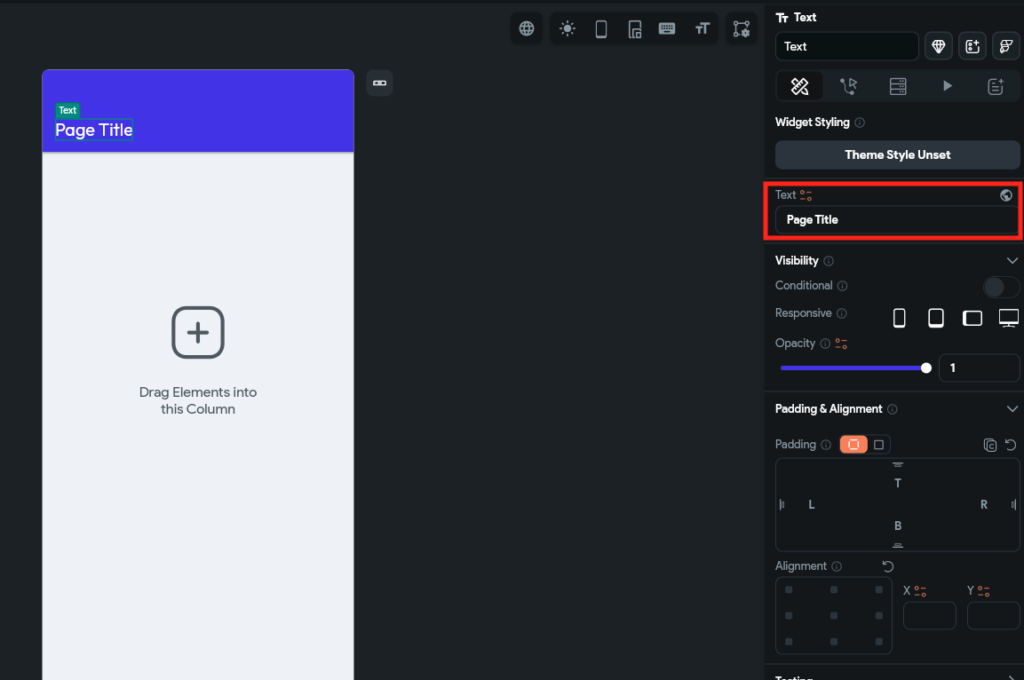Click the Theme Style Unset button
This screenshot has width=1024, height=680.
(897, 155)
